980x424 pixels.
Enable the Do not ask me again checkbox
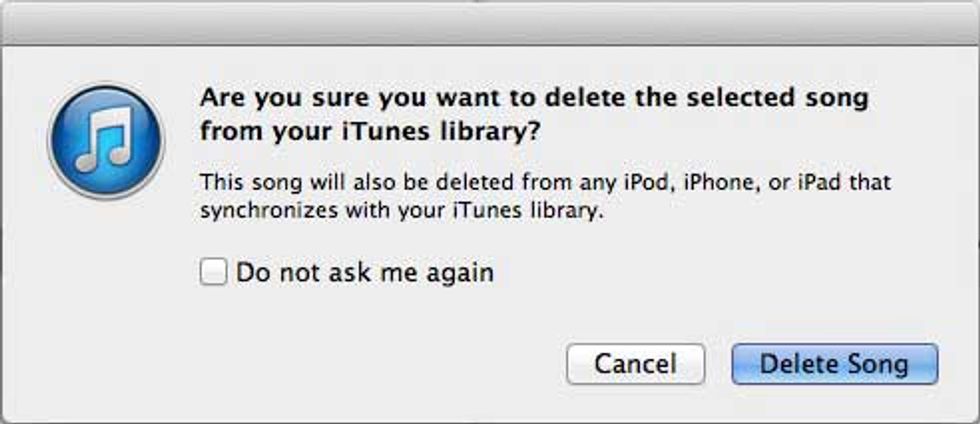point(213,273)
